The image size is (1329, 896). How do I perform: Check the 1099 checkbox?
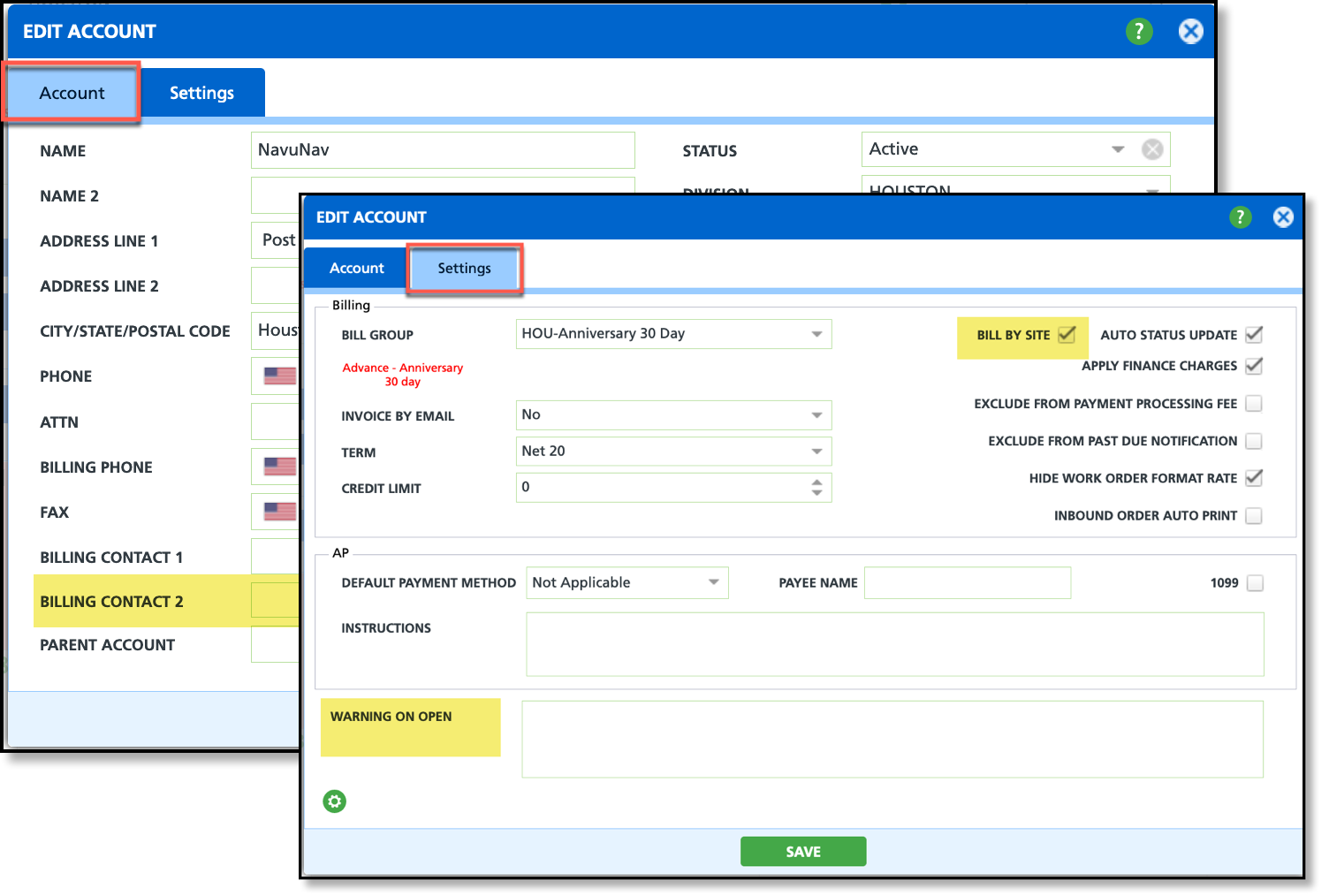coord(1255,583)
